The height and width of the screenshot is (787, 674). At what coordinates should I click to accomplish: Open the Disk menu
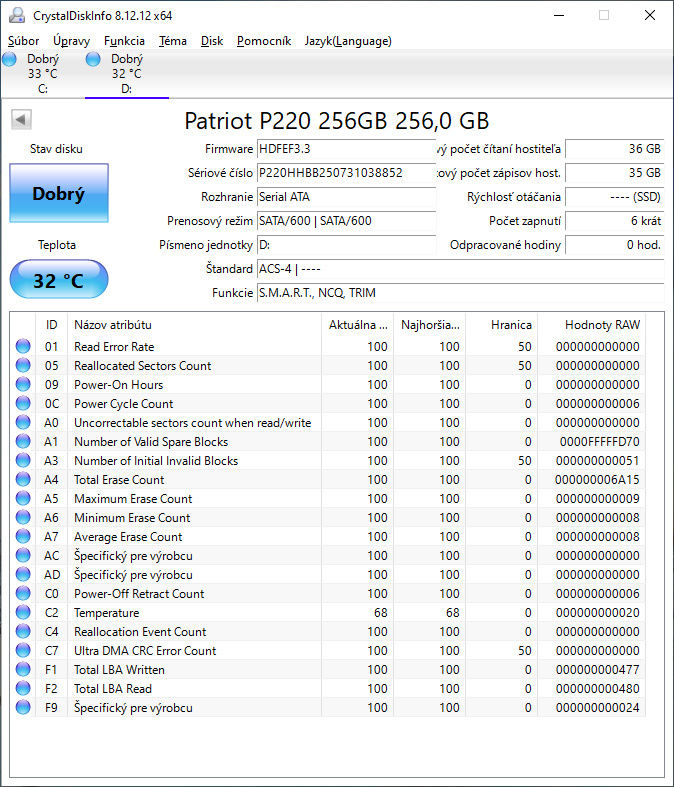(x=212, y=41)
